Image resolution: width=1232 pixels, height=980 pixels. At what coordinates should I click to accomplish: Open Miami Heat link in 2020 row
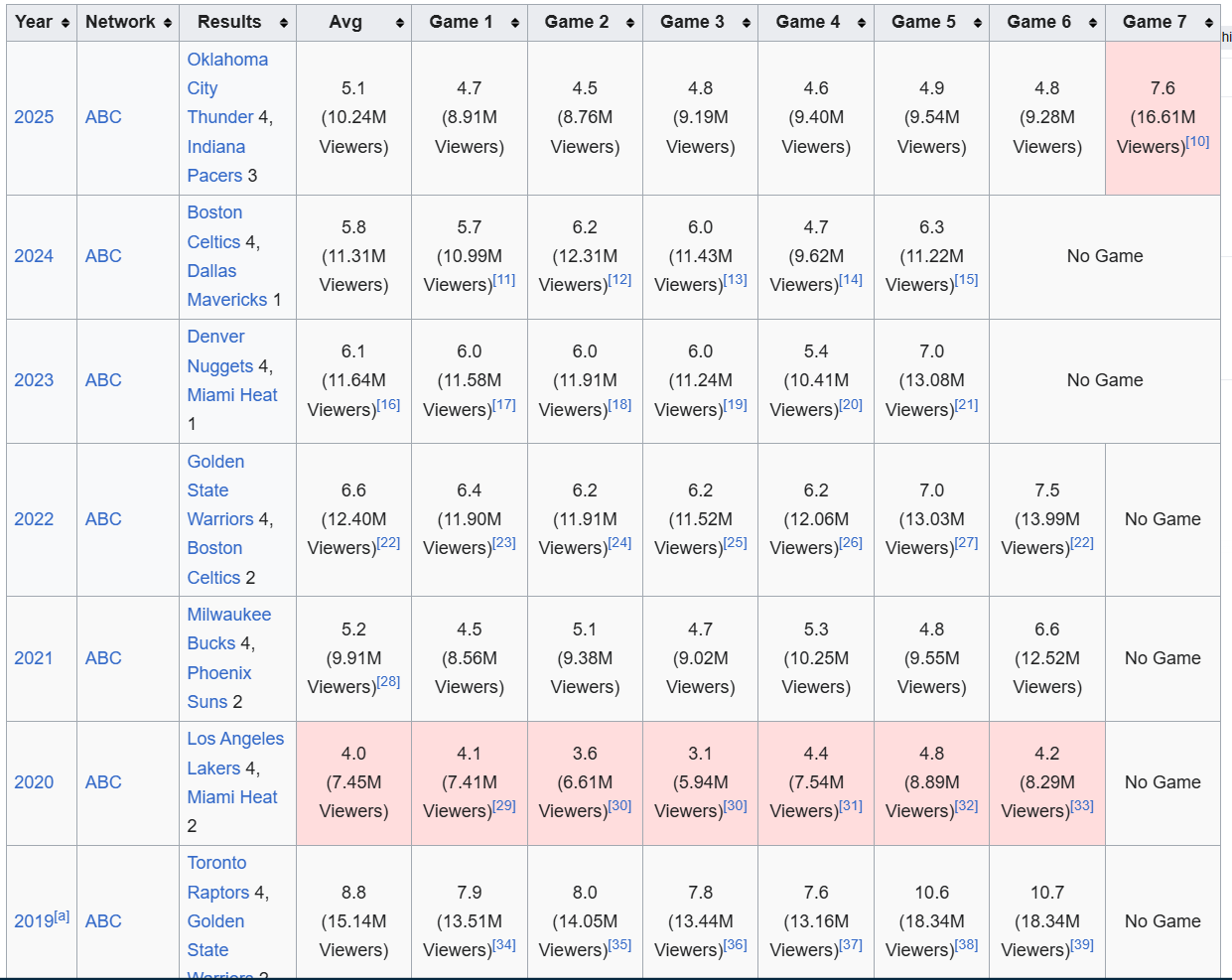coord(232,797)
